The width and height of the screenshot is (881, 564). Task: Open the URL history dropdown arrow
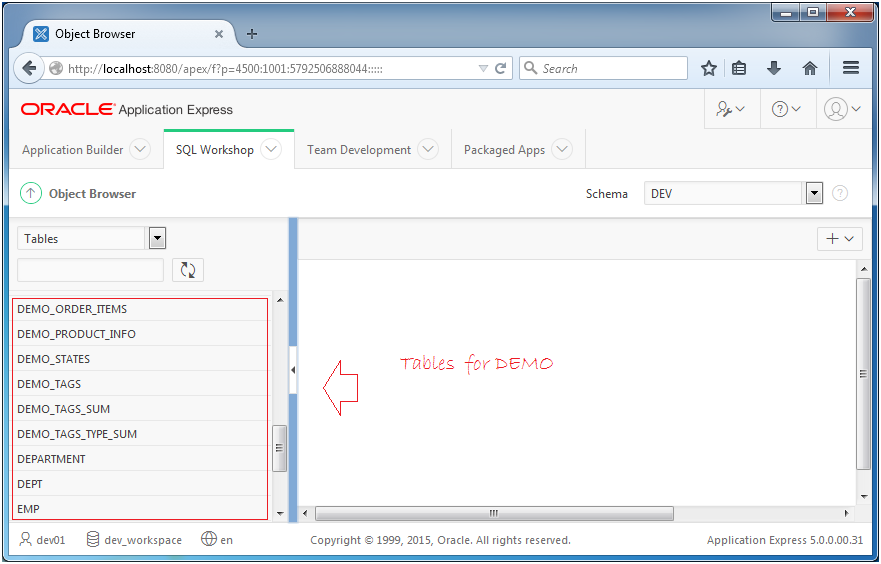click(483, 69)
